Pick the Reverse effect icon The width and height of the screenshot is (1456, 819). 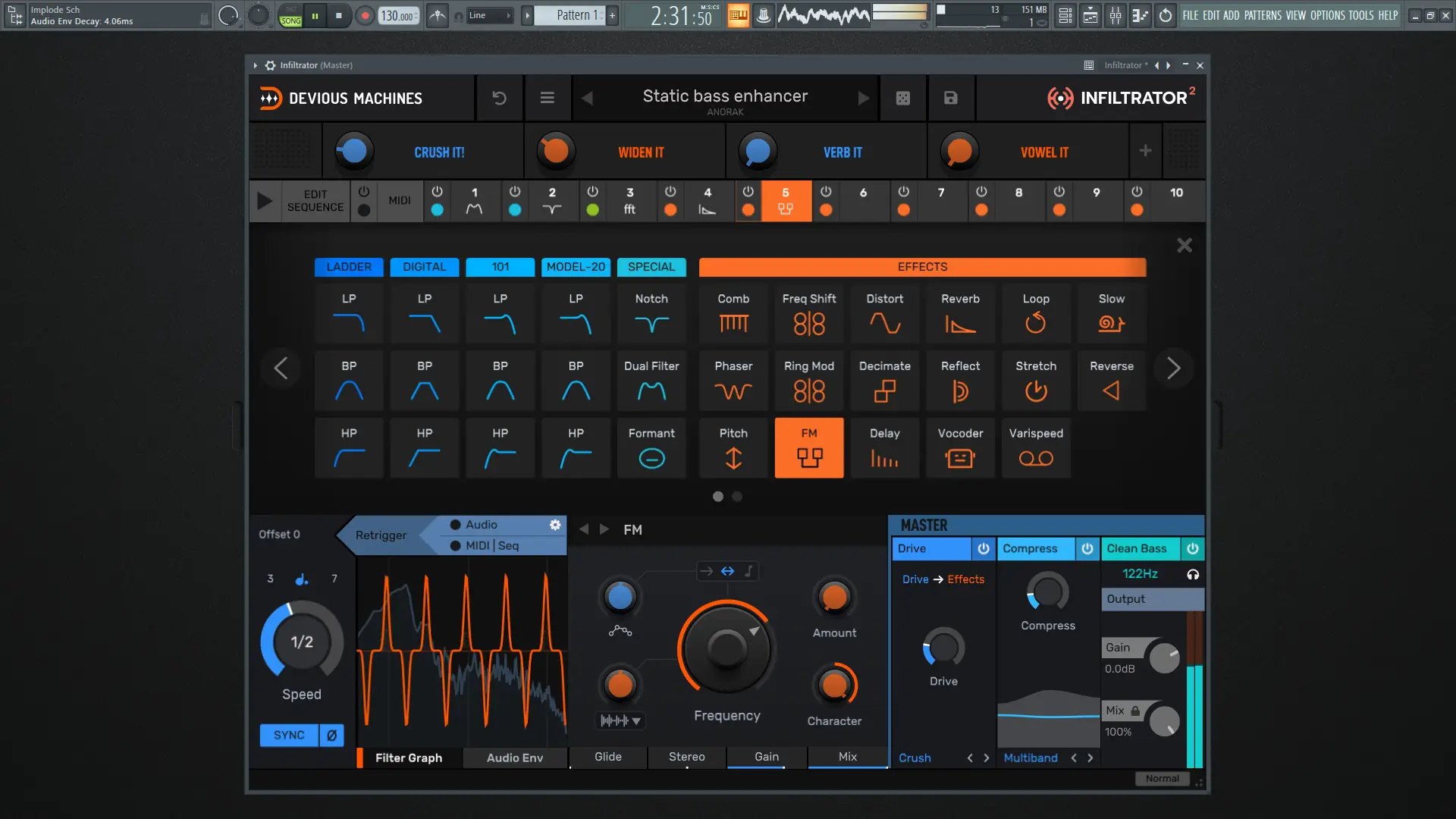pos(1111,390)
